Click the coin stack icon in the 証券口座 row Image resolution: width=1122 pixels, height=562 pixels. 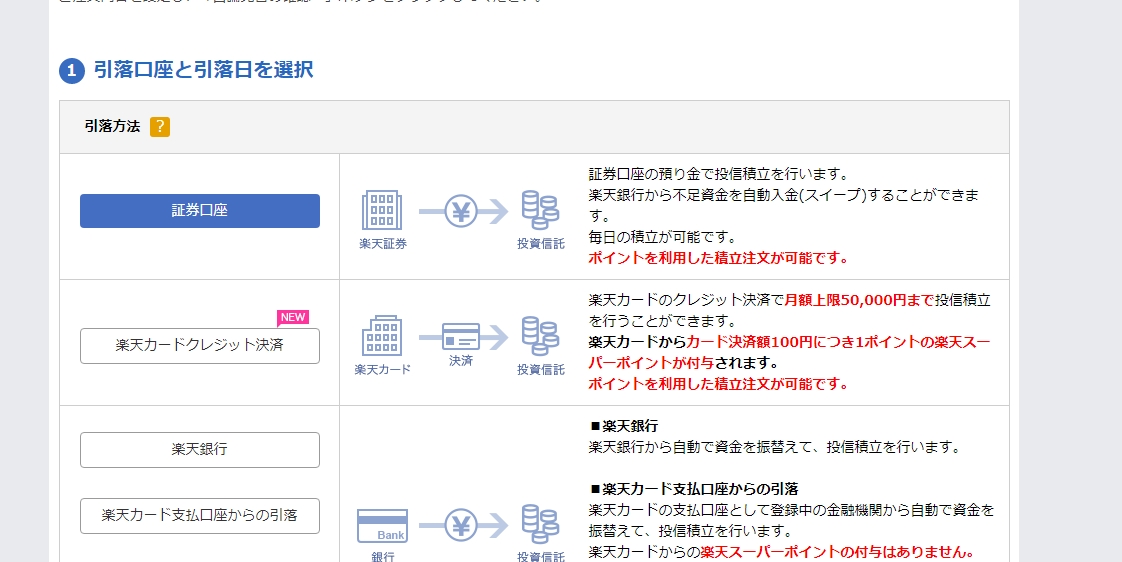540,210
